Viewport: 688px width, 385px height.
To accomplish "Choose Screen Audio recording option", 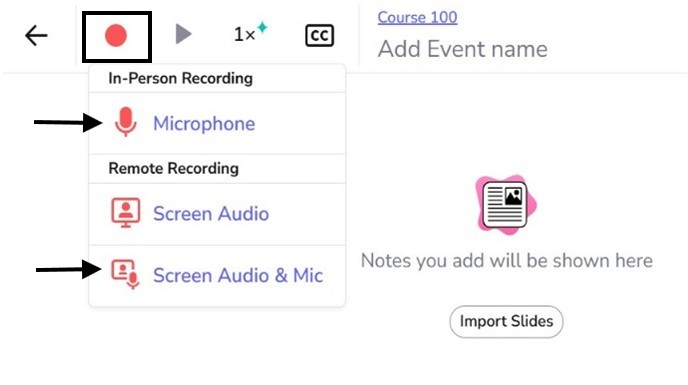I will [217, 214].
